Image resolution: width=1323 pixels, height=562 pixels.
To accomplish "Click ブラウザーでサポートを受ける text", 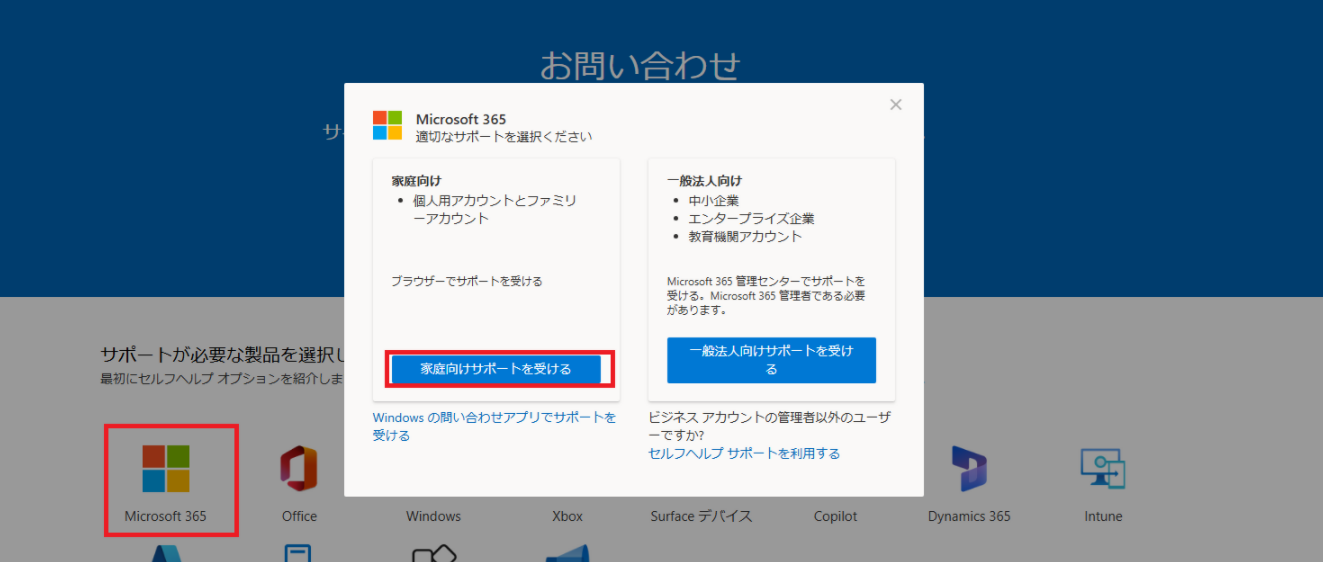I will click(x=467, y=281).
